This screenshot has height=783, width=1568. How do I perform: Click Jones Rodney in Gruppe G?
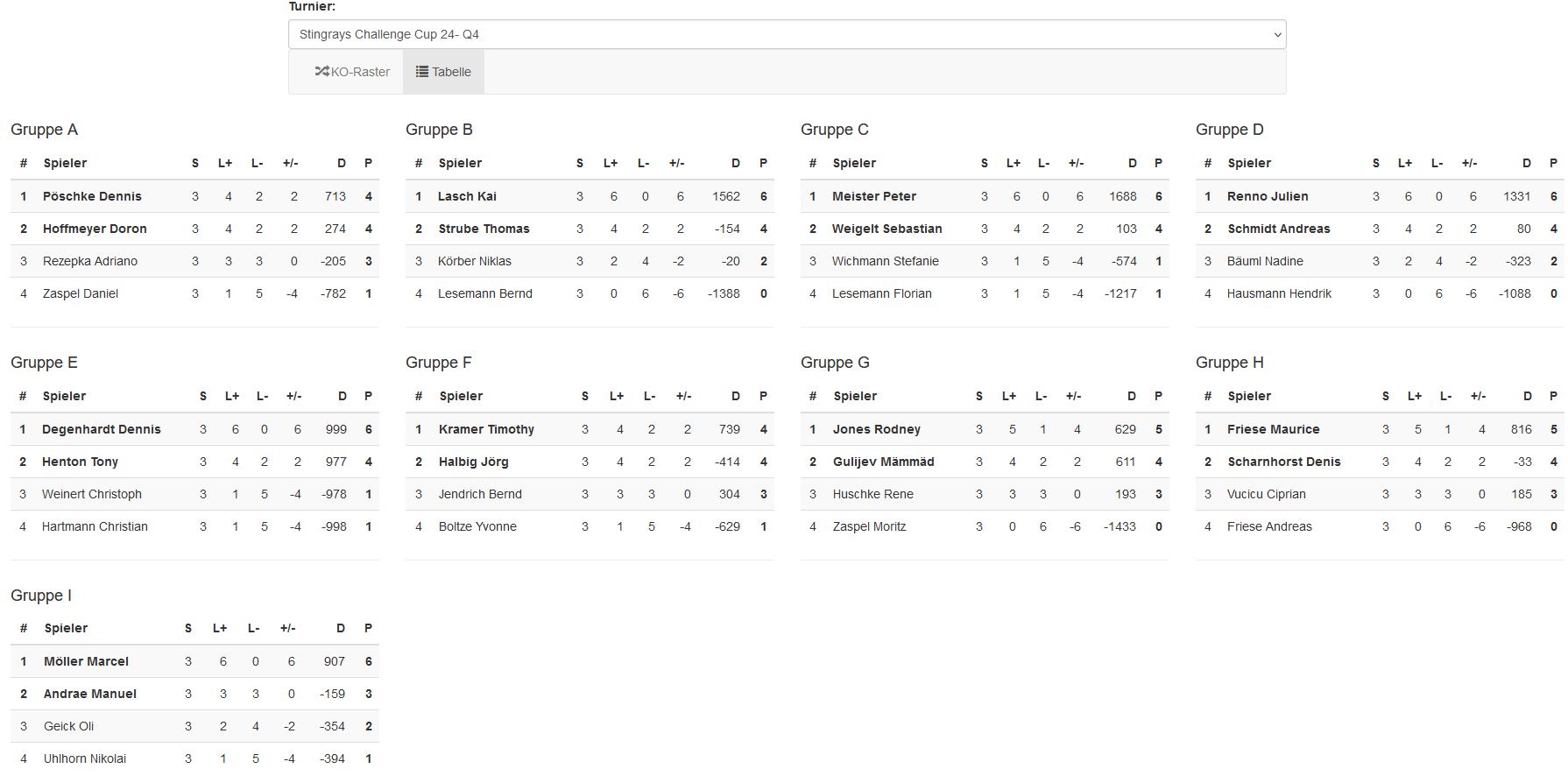coord(877,429)
